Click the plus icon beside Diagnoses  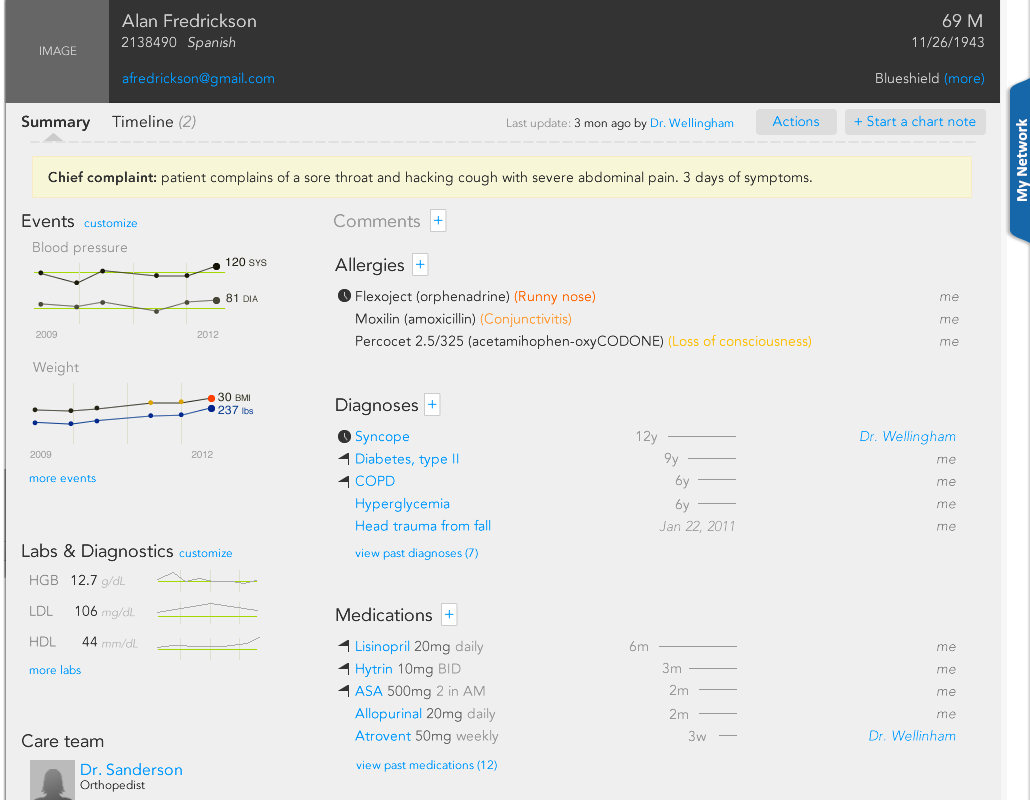click(x=432, y=405)
